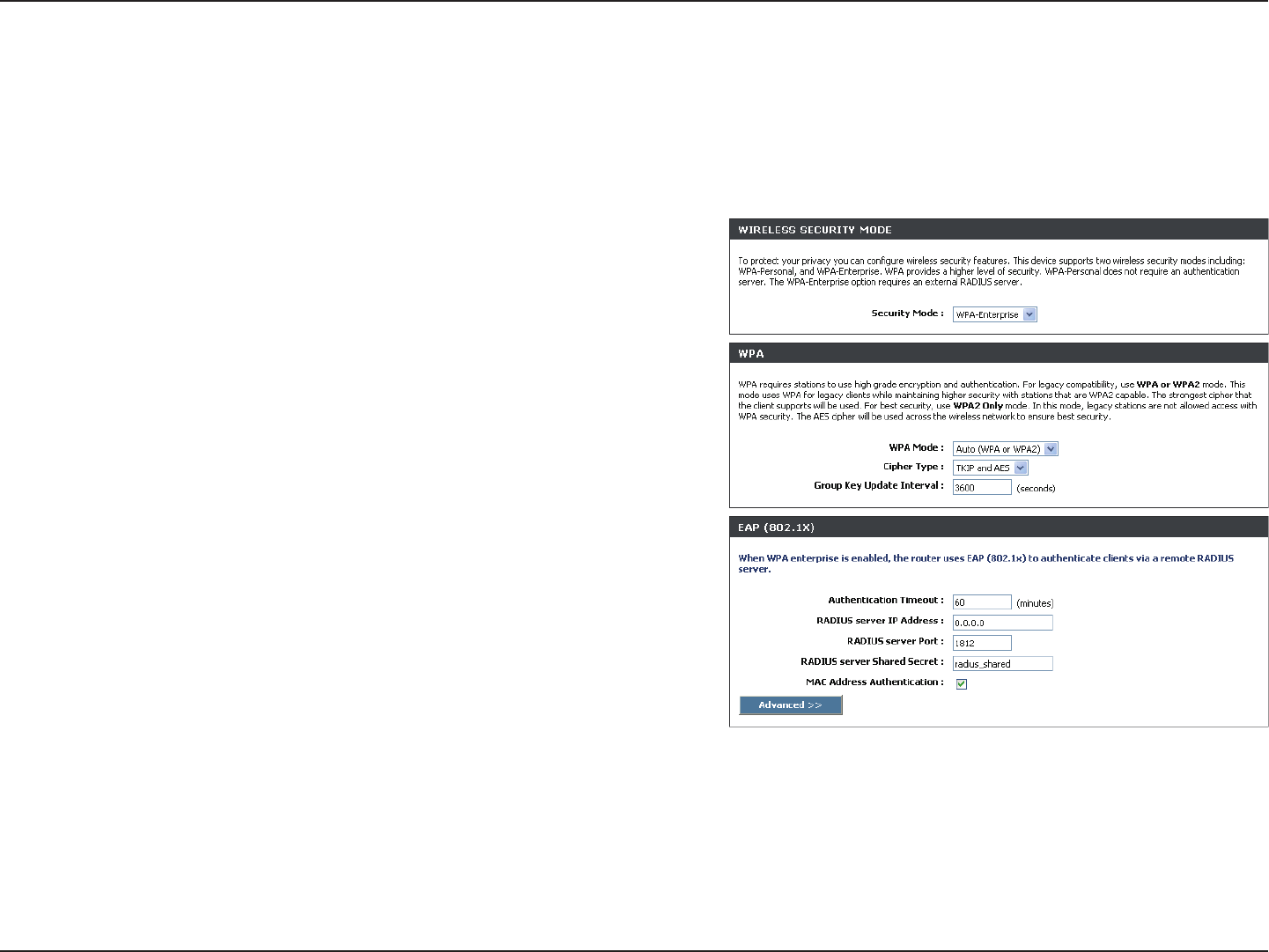This screenshot has width=1269, height=952.
Task: Click the RADIUS server Port field
Action: coord(982,643)
